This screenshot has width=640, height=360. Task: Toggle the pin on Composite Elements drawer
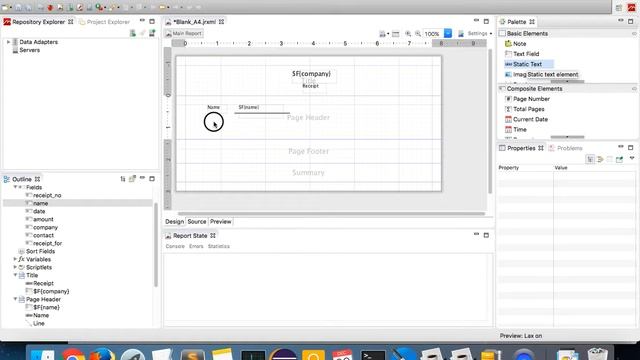pos(634,89)
